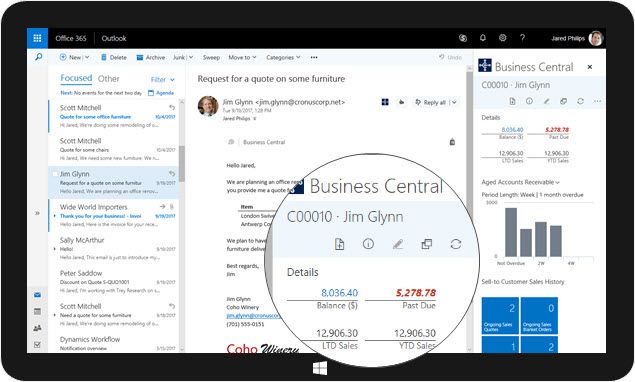Viewport: 635px width, 382px height.
Task: Click the search magnifier below the app launcher
Action: [x=38, y=57]
